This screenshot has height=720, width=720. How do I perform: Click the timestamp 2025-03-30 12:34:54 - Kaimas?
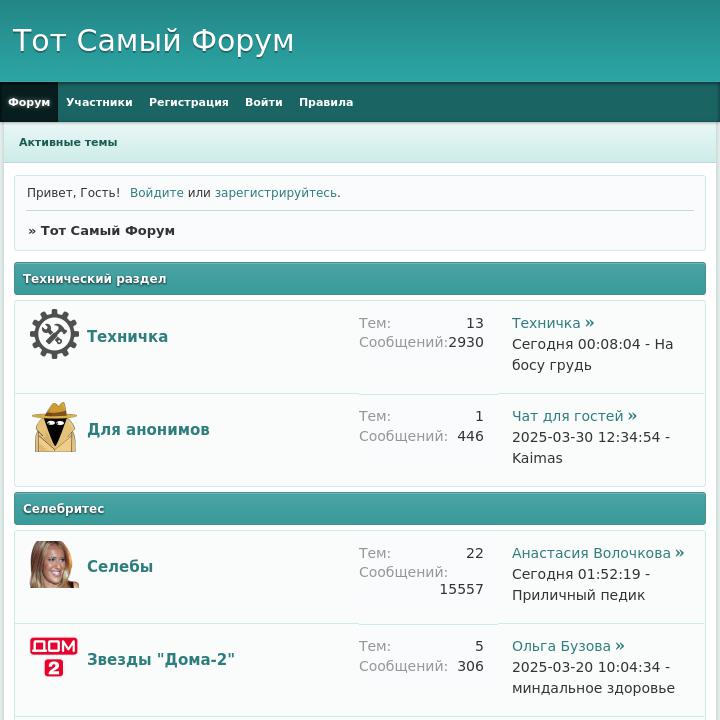(x=591, y=447)
